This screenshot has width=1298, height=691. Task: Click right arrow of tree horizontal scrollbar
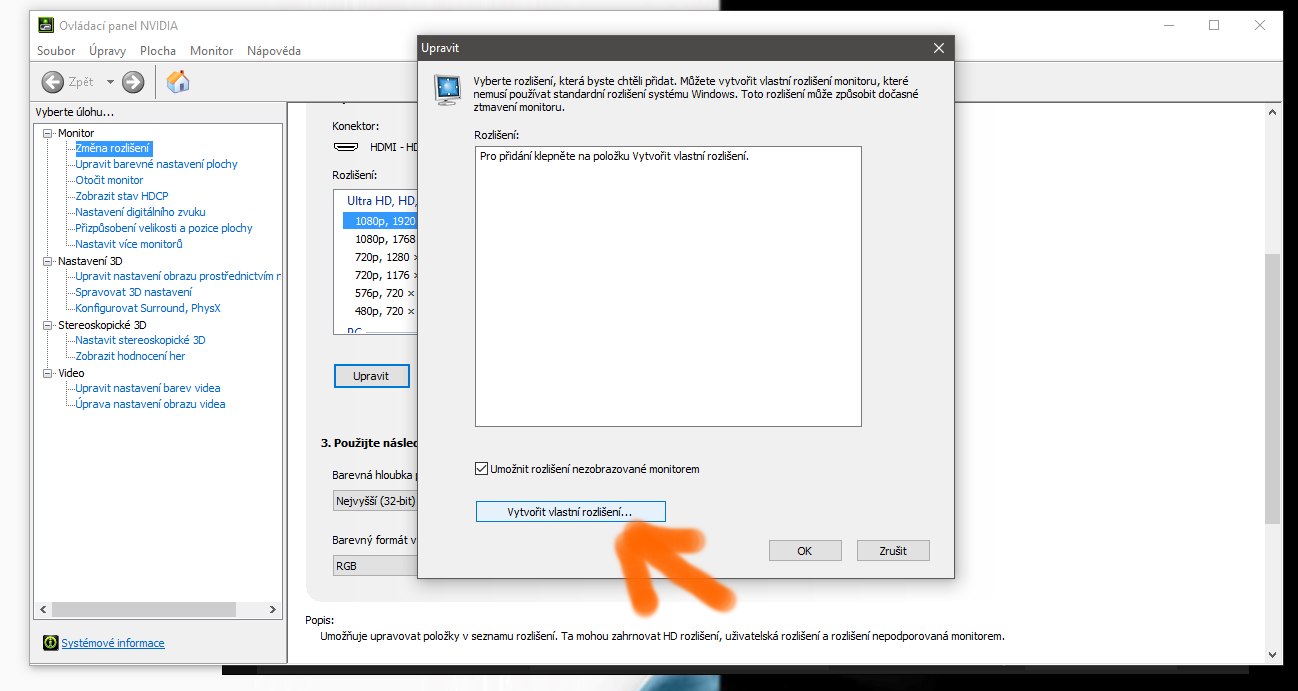point(274,609)
